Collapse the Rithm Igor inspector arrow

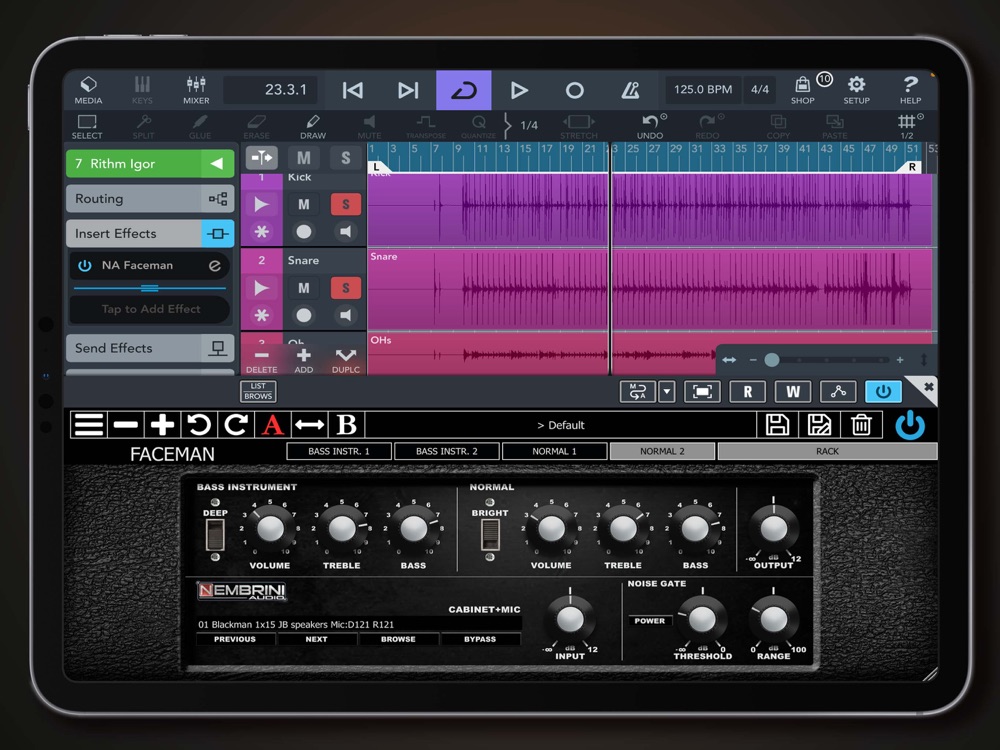(217, 163)
